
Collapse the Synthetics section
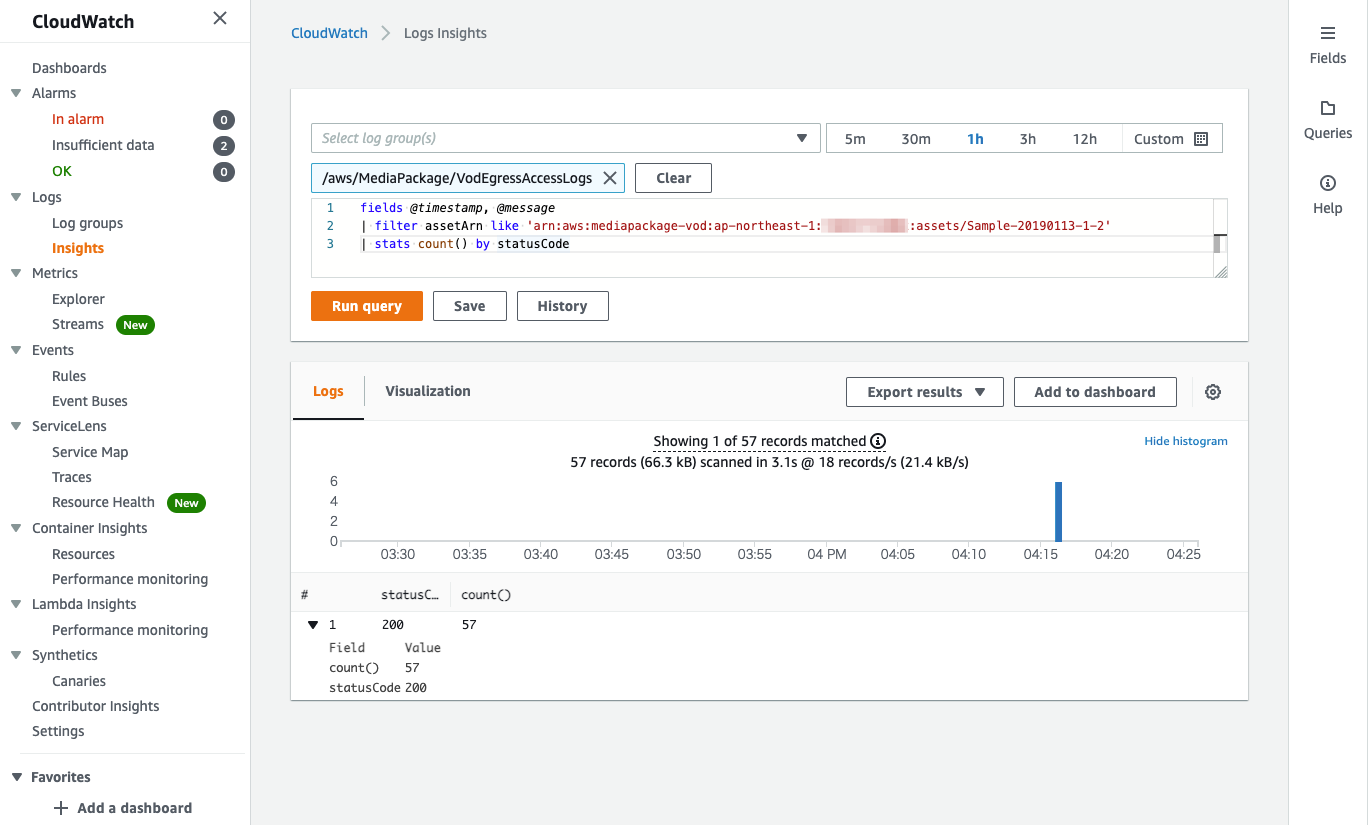16,655
